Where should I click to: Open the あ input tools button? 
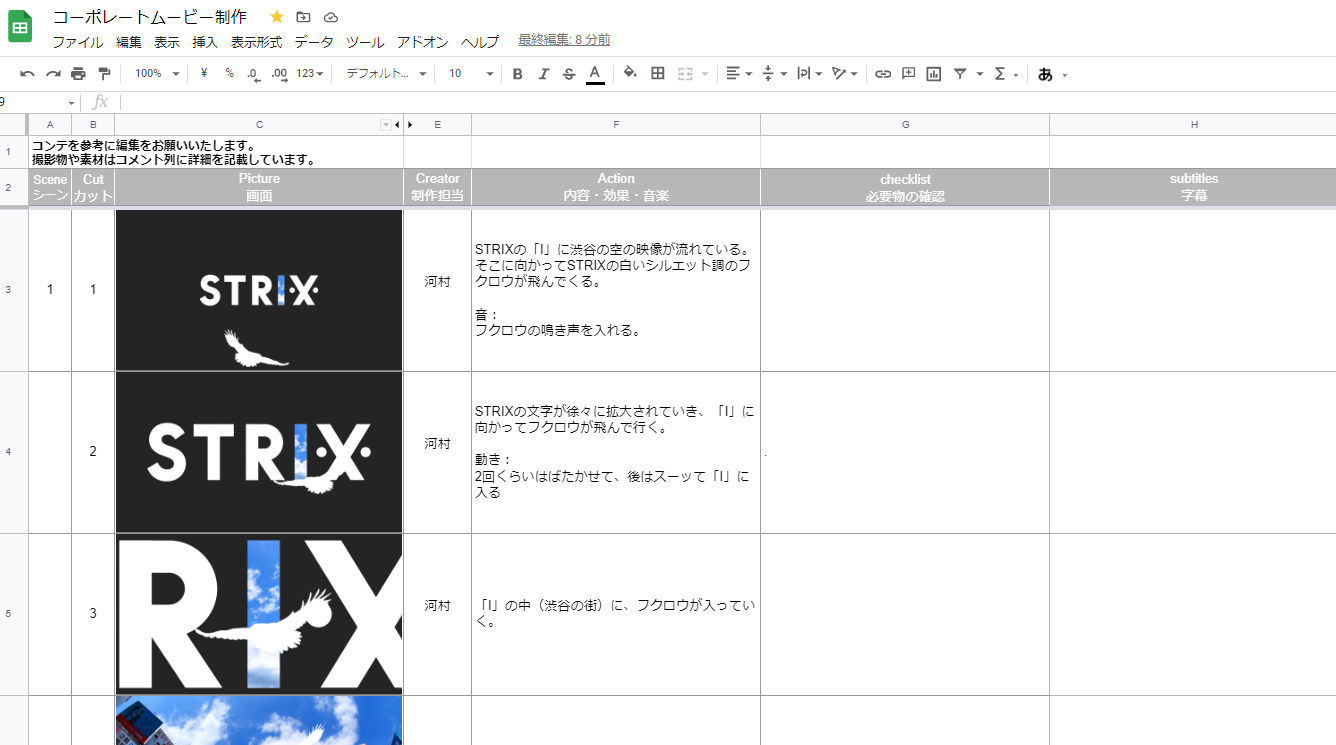pos(1052,74)
